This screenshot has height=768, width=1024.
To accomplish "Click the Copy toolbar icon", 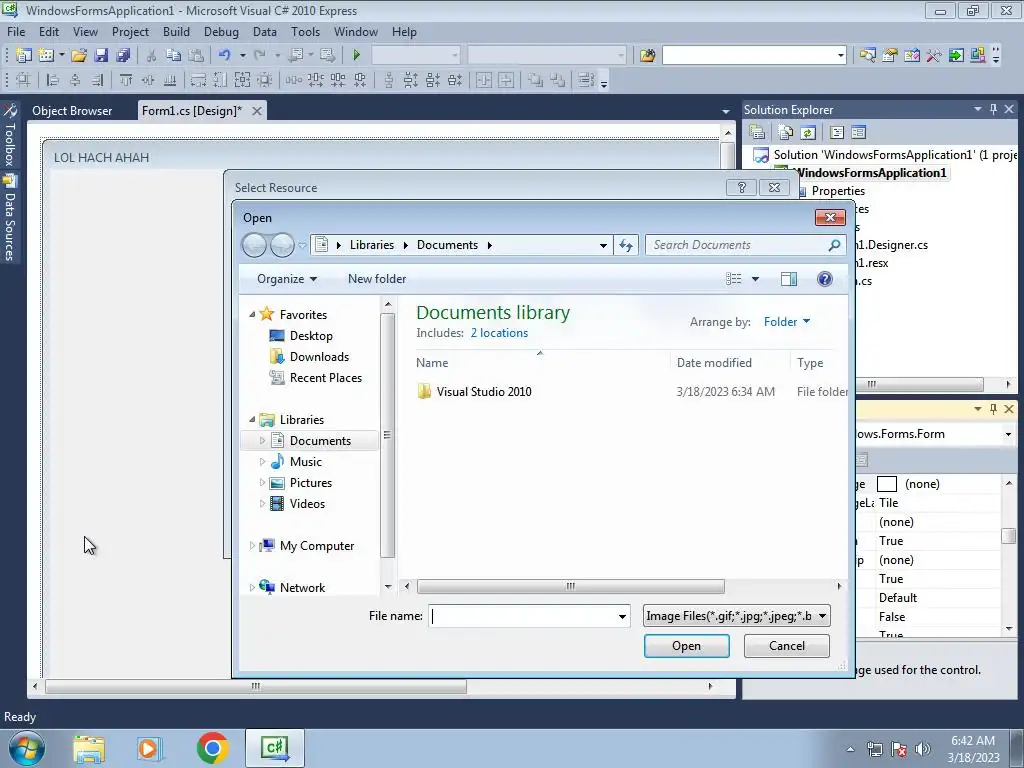I will pos(173,56).
